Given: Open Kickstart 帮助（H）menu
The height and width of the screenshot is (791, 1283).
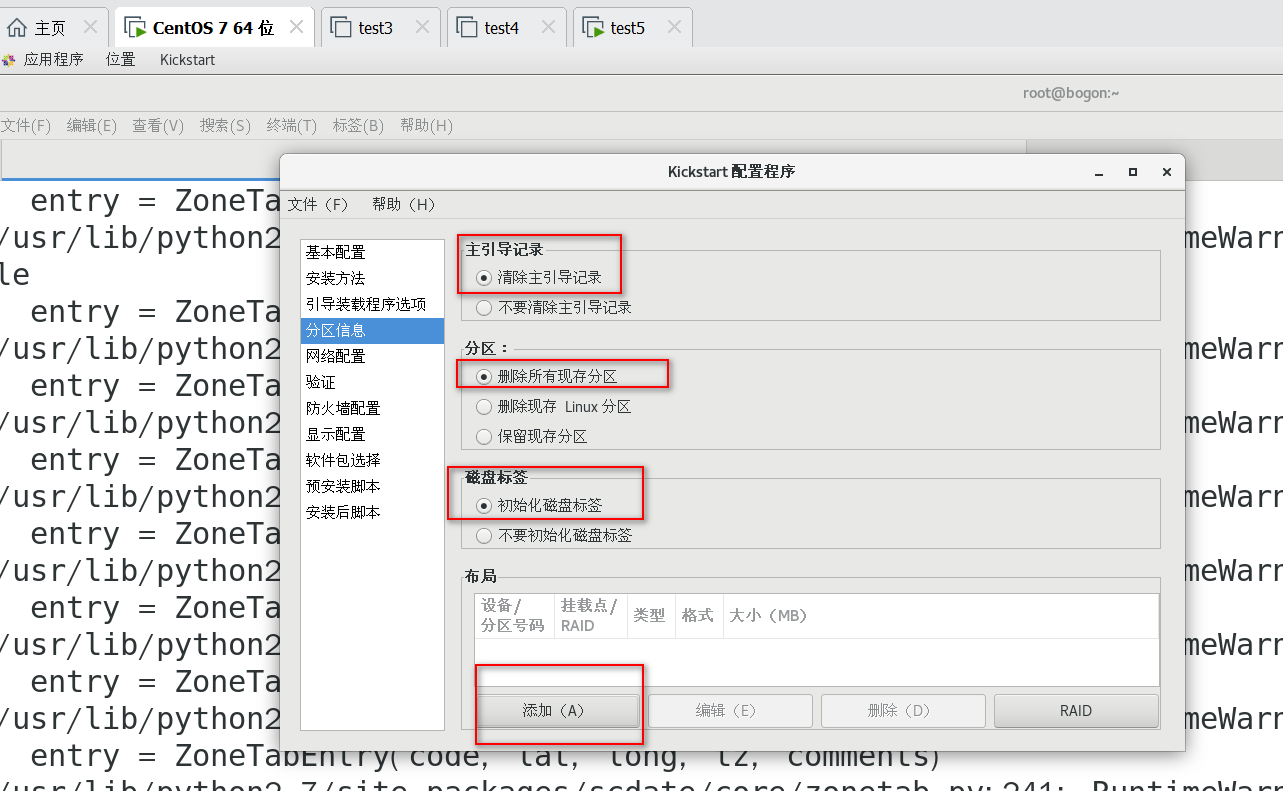Looking at the screenshot, I should tap(404, 204).
